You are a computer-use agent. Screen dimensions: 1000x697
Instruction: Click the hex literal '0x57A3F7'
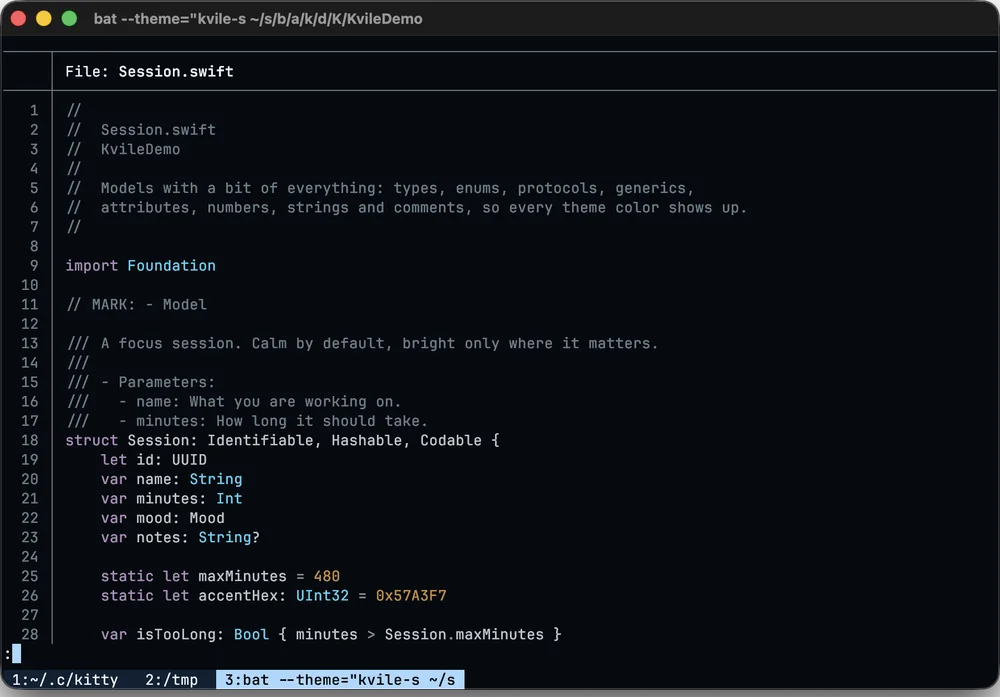pos(411,596)
